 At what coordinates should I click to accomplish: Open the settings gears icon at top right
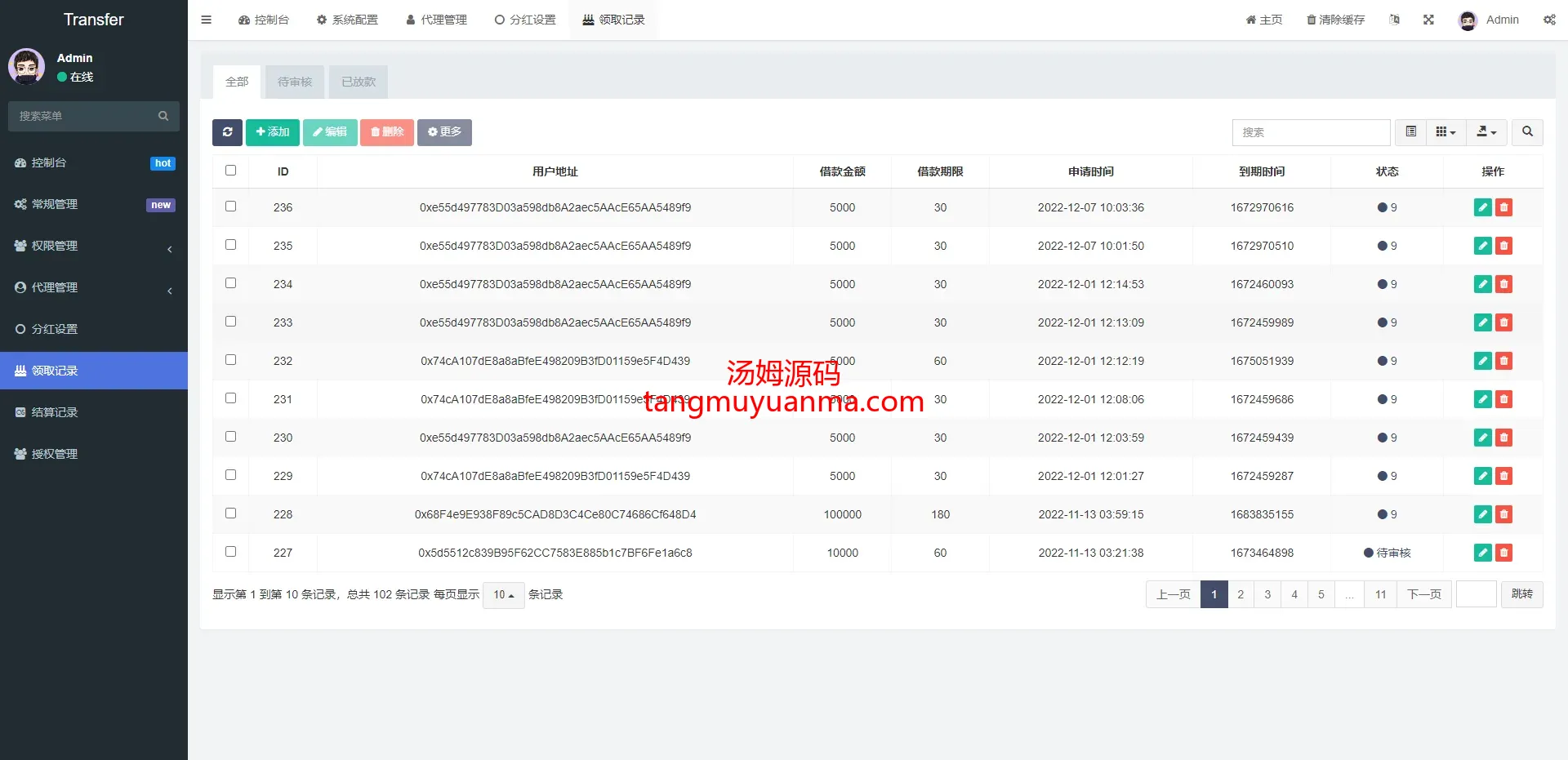(1549, 20)
